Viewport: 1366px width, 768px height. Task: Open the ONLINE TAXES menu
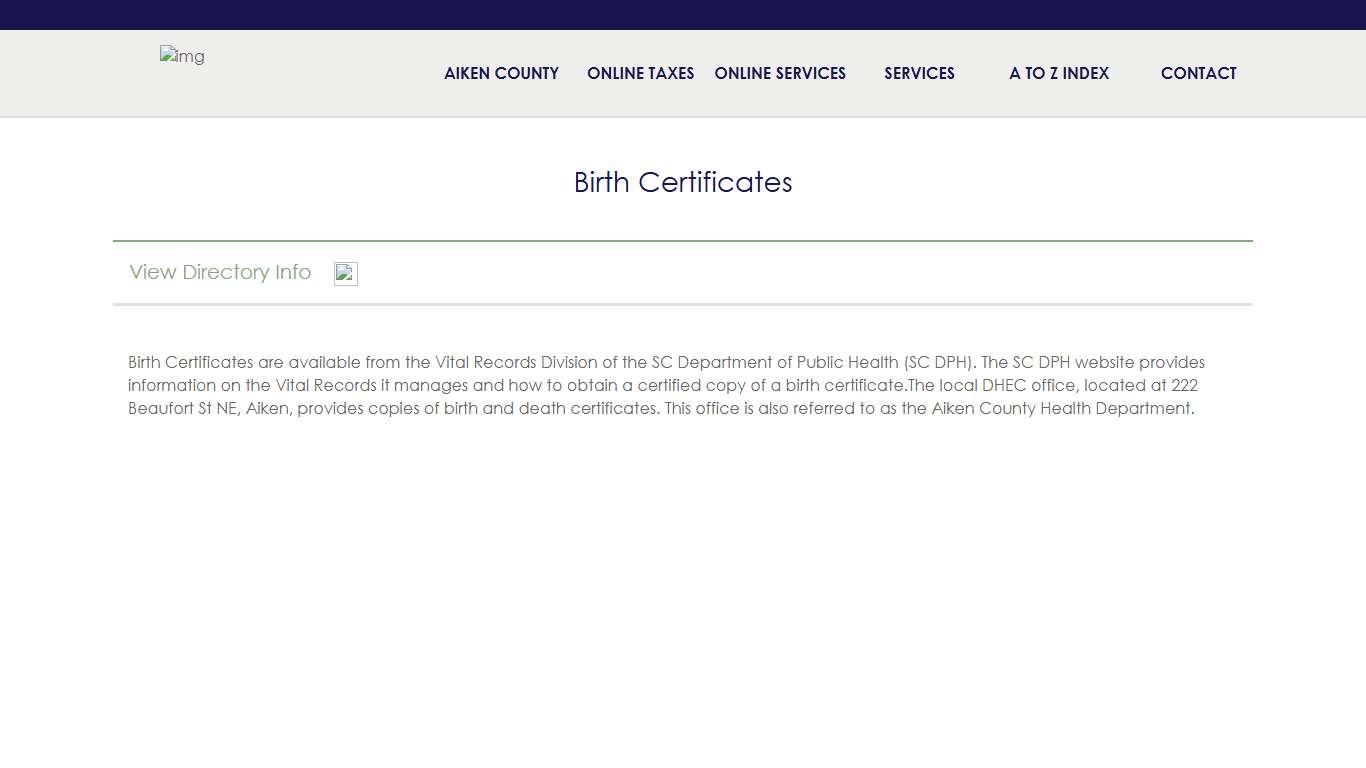point(640,73)
